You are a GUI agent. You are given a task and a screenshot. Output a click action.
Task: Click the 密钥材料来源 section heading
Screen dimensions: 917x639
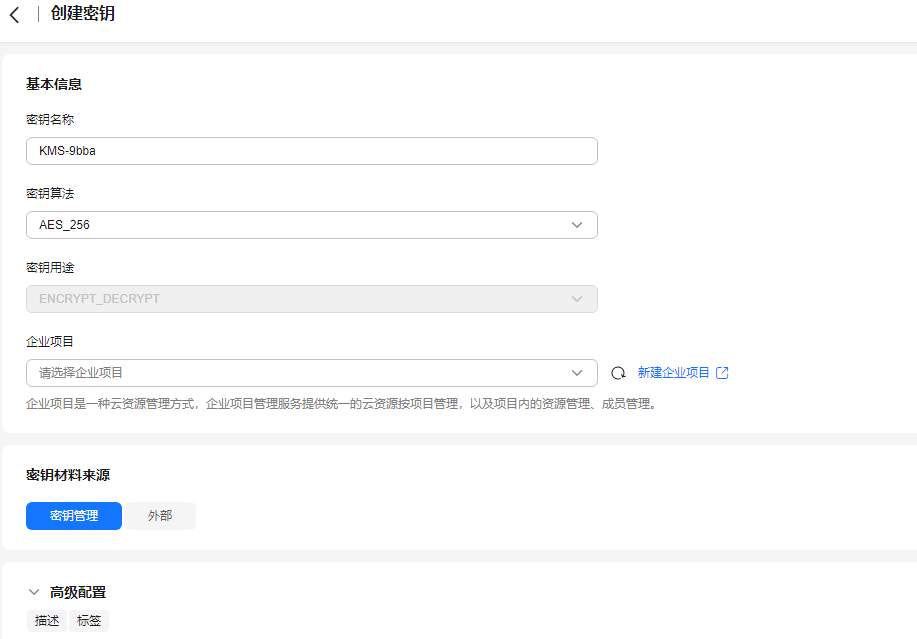(68, 475)
